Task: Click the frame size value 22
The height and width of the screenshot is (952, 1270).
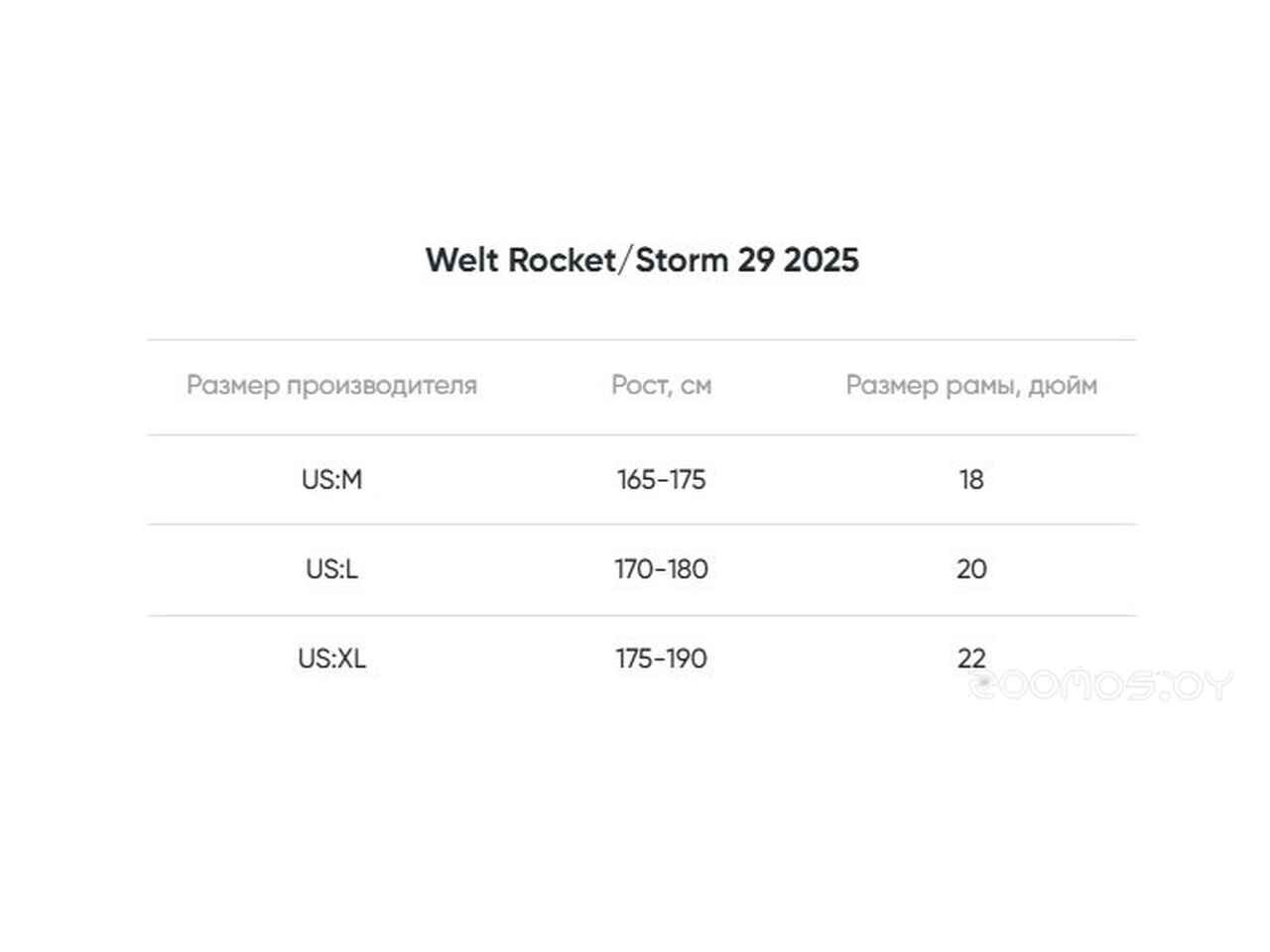Action: click(x=970, y=657)
